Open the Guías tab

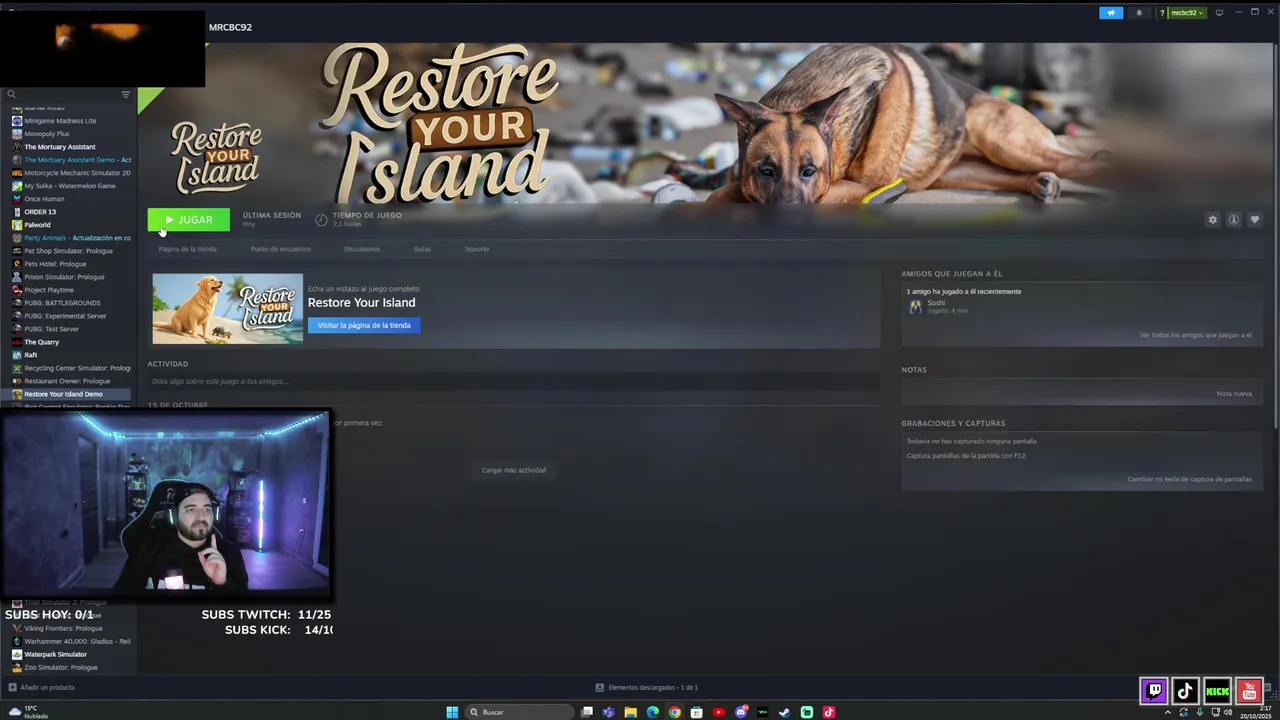[422, 249]
